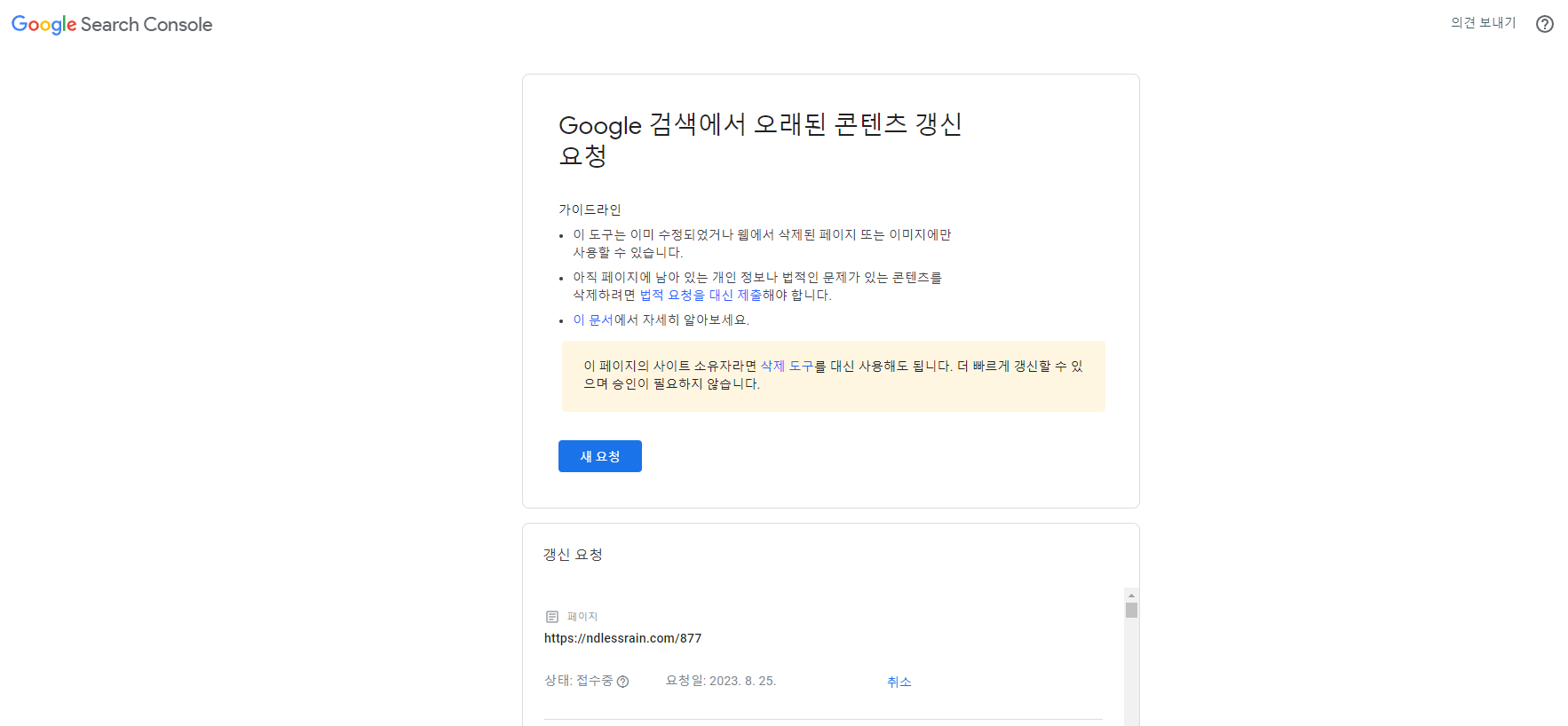This screenshot has height=726, width=1568.
Task: Open 의견 보내기 feedback link
Action: (1483, 23)
